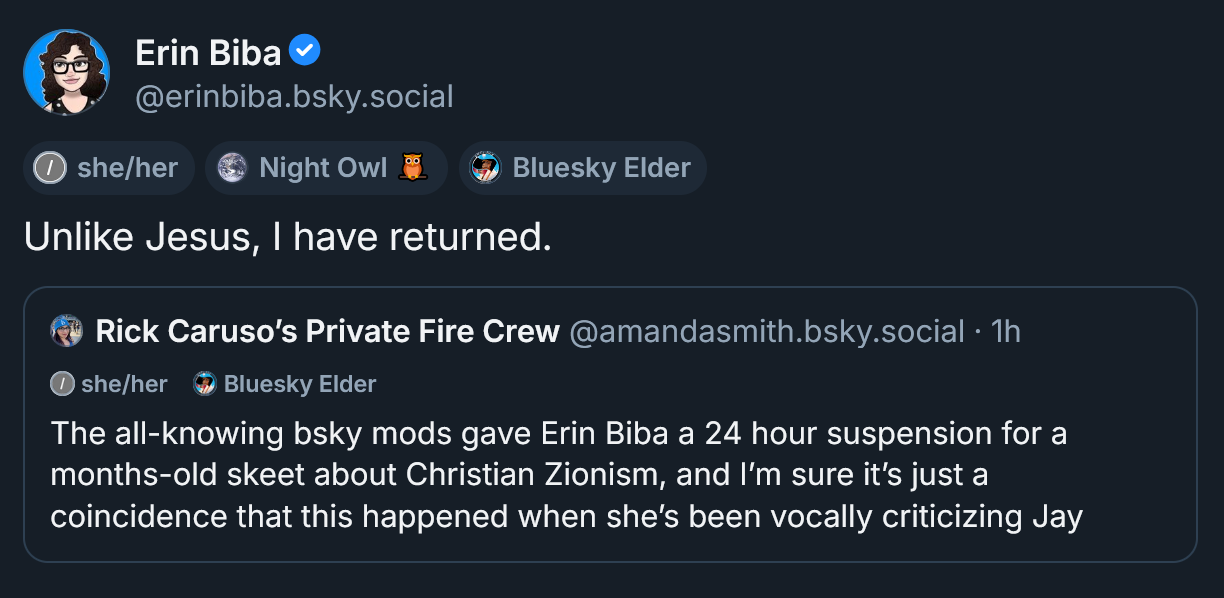Viewport: 1224px width, 598px height.
Task: Click the 1h timestamp on quoted post
Action: coord(1005,332)
